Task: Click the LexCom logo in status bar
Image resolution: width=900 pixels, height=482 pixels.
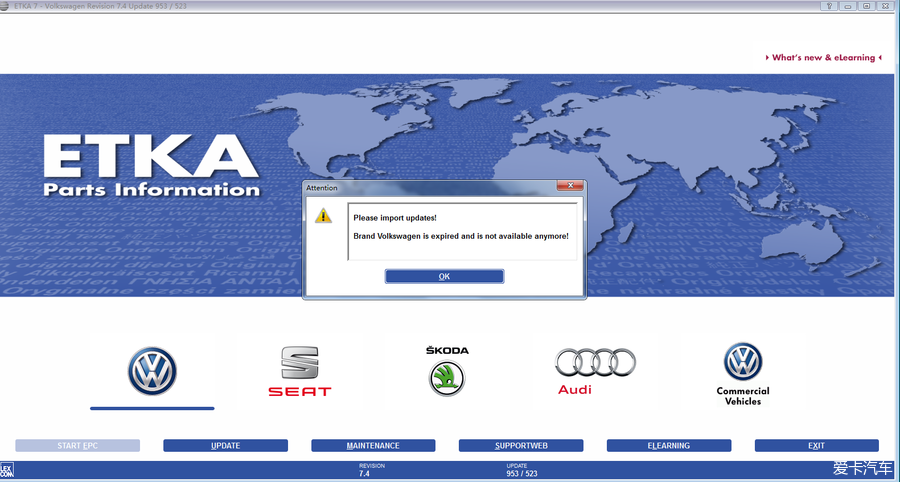Action: pyautogui.click(x=7, y=472)
